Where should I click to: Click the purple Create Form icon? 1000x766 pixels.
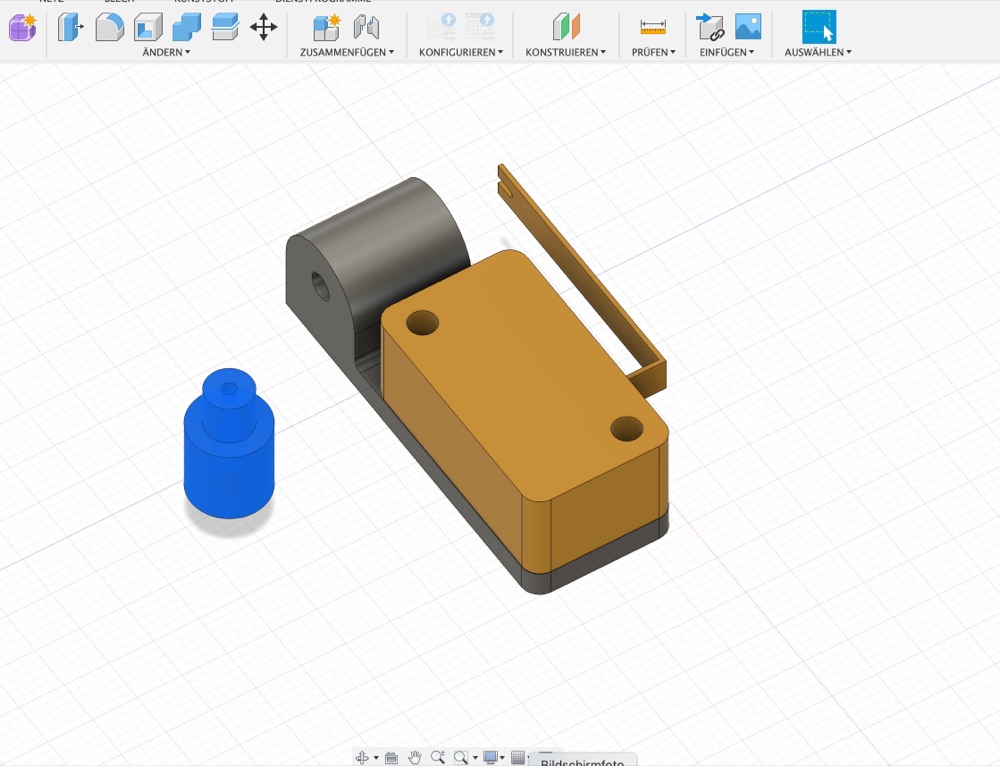pyautogui.click(x=22, y=27)
